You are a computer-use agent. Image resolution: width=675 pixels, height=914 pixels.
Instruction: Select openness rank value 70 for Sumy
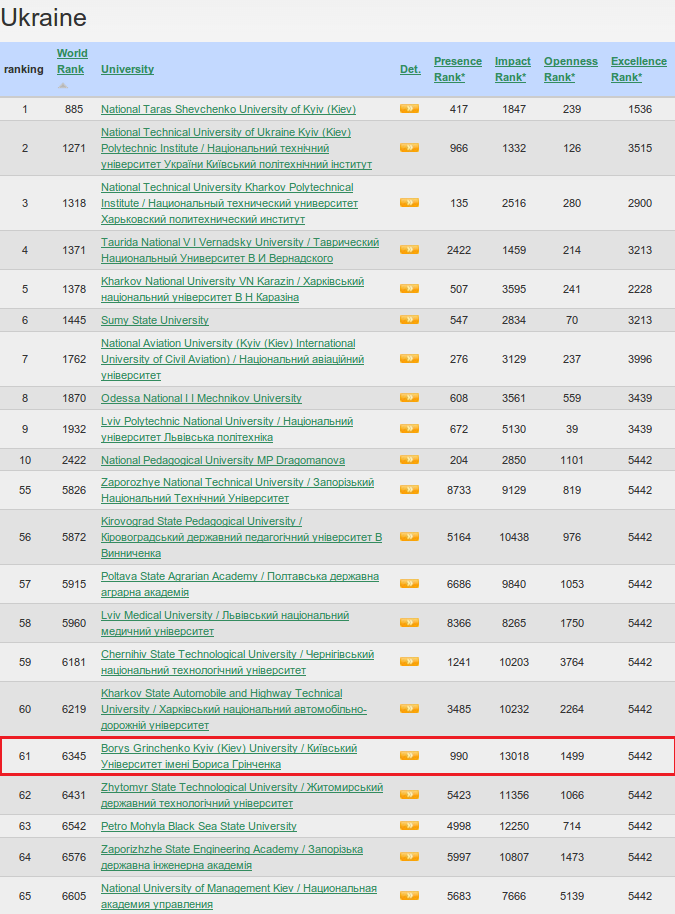tap(572, 320)
